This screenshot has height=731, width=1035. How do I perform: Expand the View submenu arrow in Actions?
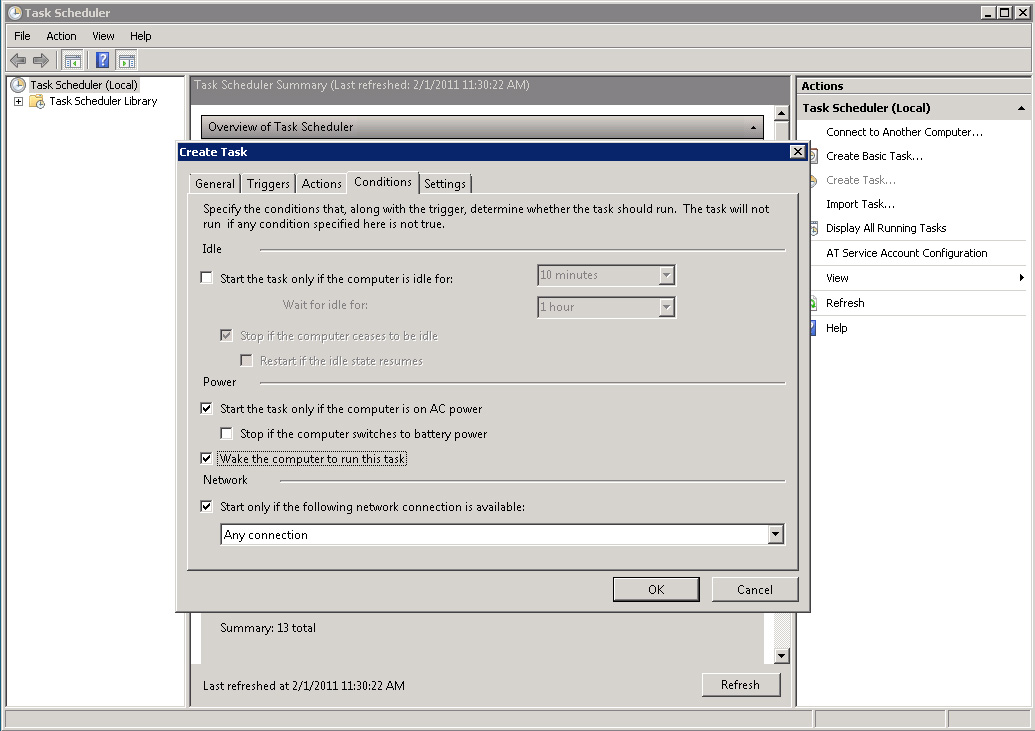(x=1021, y=278)
